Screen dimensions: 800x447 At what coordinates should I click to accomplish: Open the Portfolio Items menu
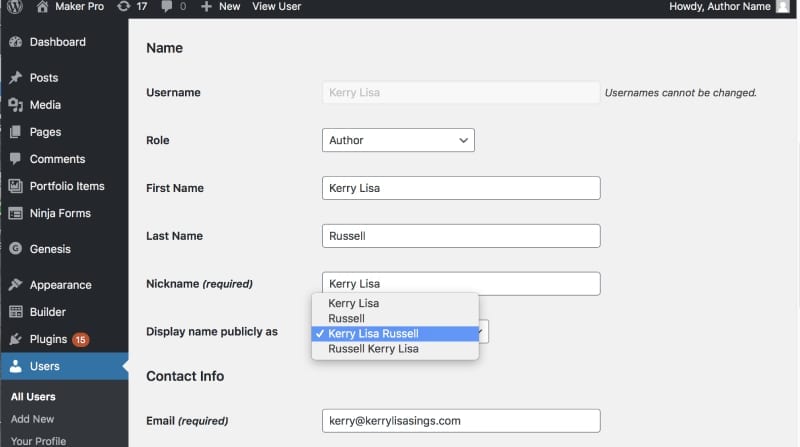pos(66,186)
